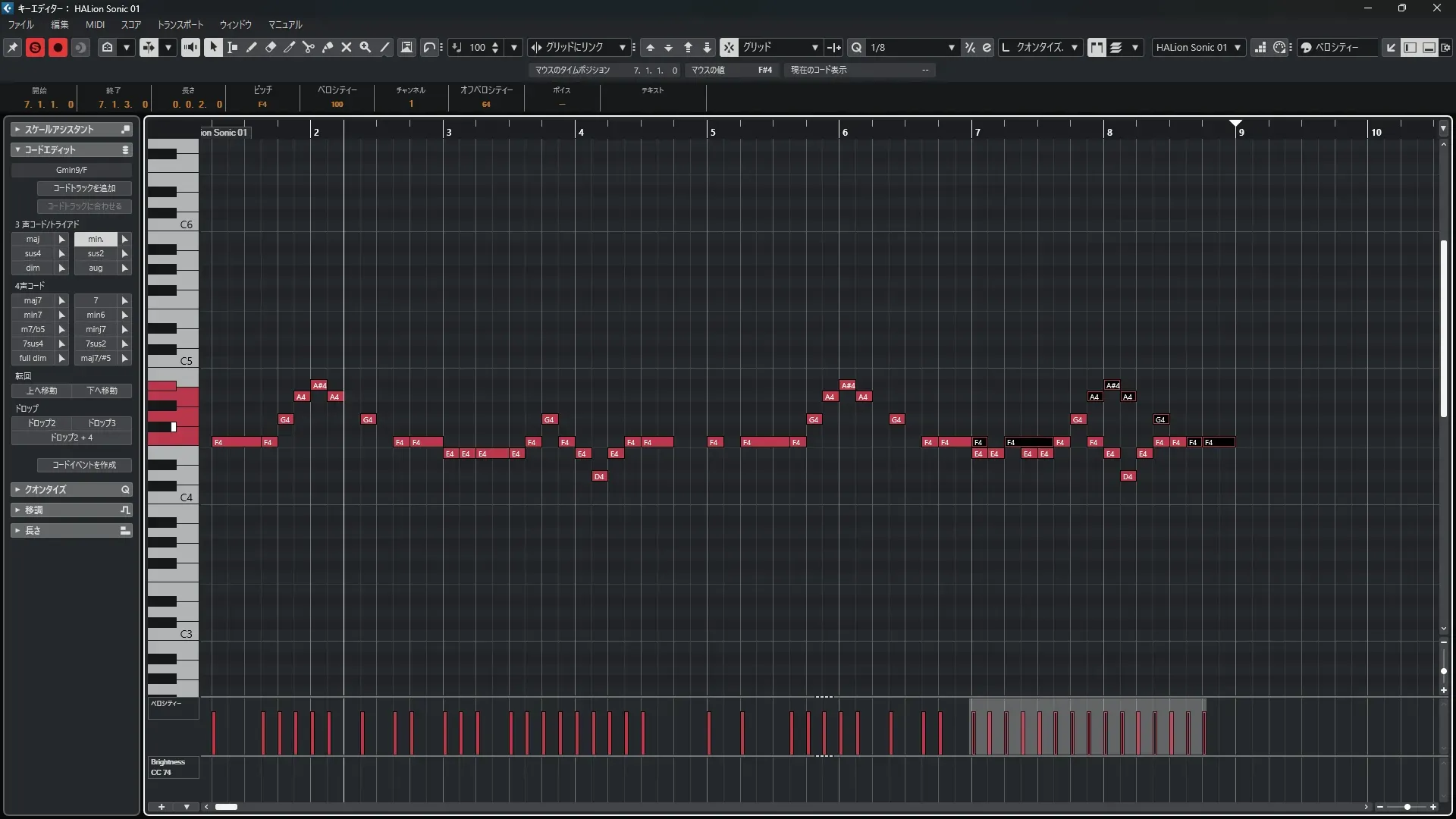Image resolution: width=1456 pixels, height=819 pixels.
Task: Select the Draw pencil tool
Action: click(252, 47)
